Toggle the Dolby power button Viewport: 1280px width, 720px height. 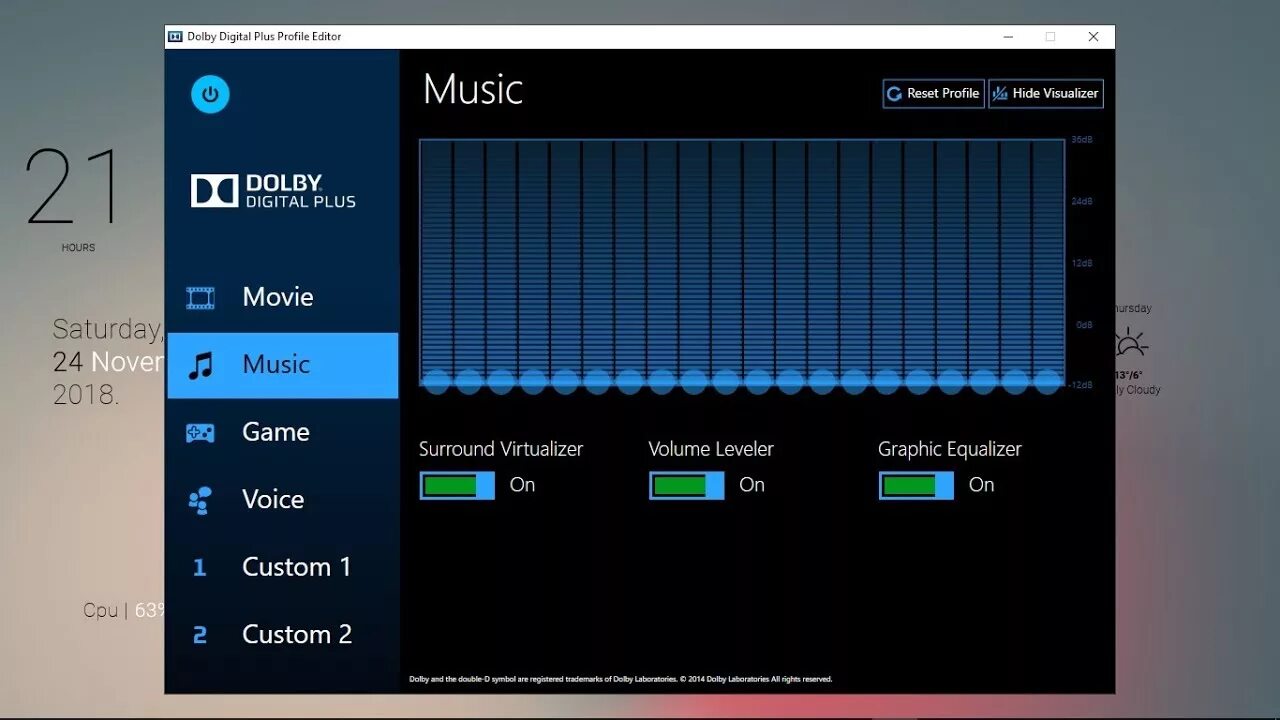point(210,94)
